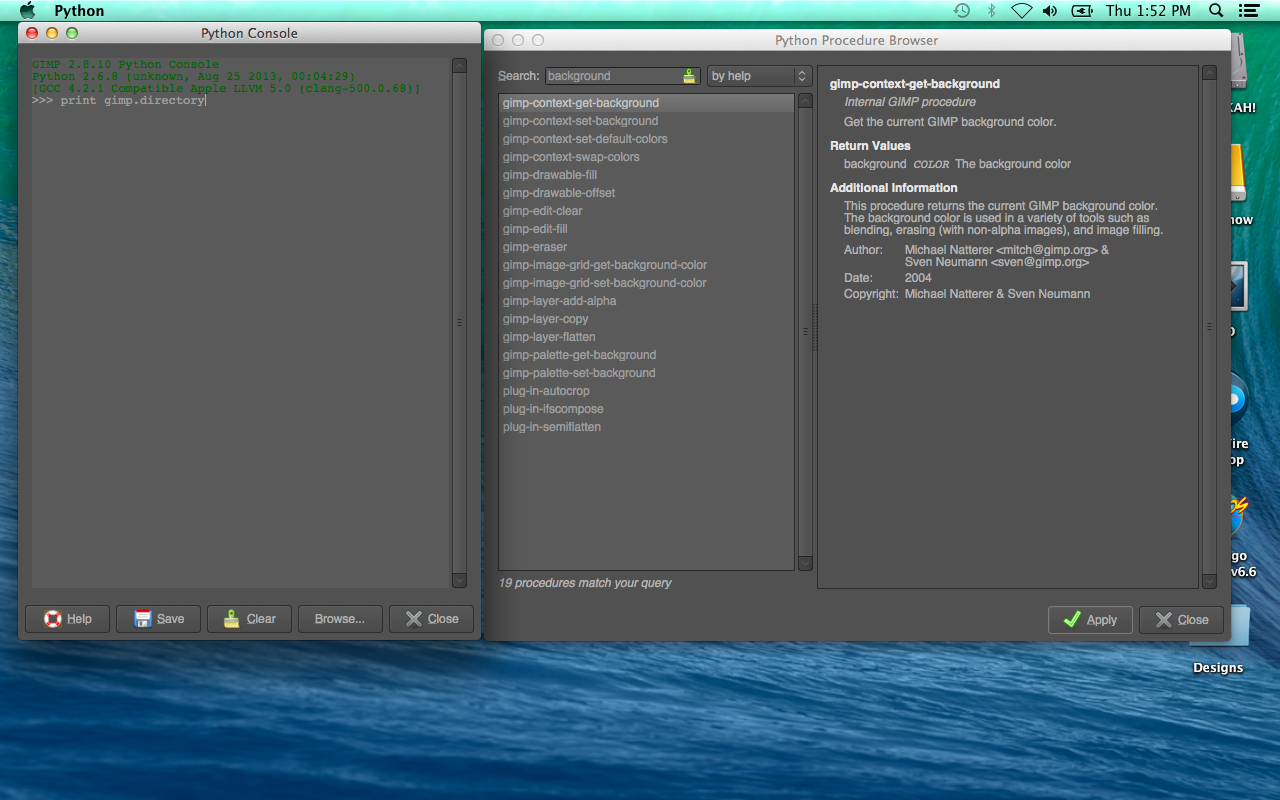1280x800 pixels.
Task: Close the Python Console with Close button
Action: click(432, 619)
